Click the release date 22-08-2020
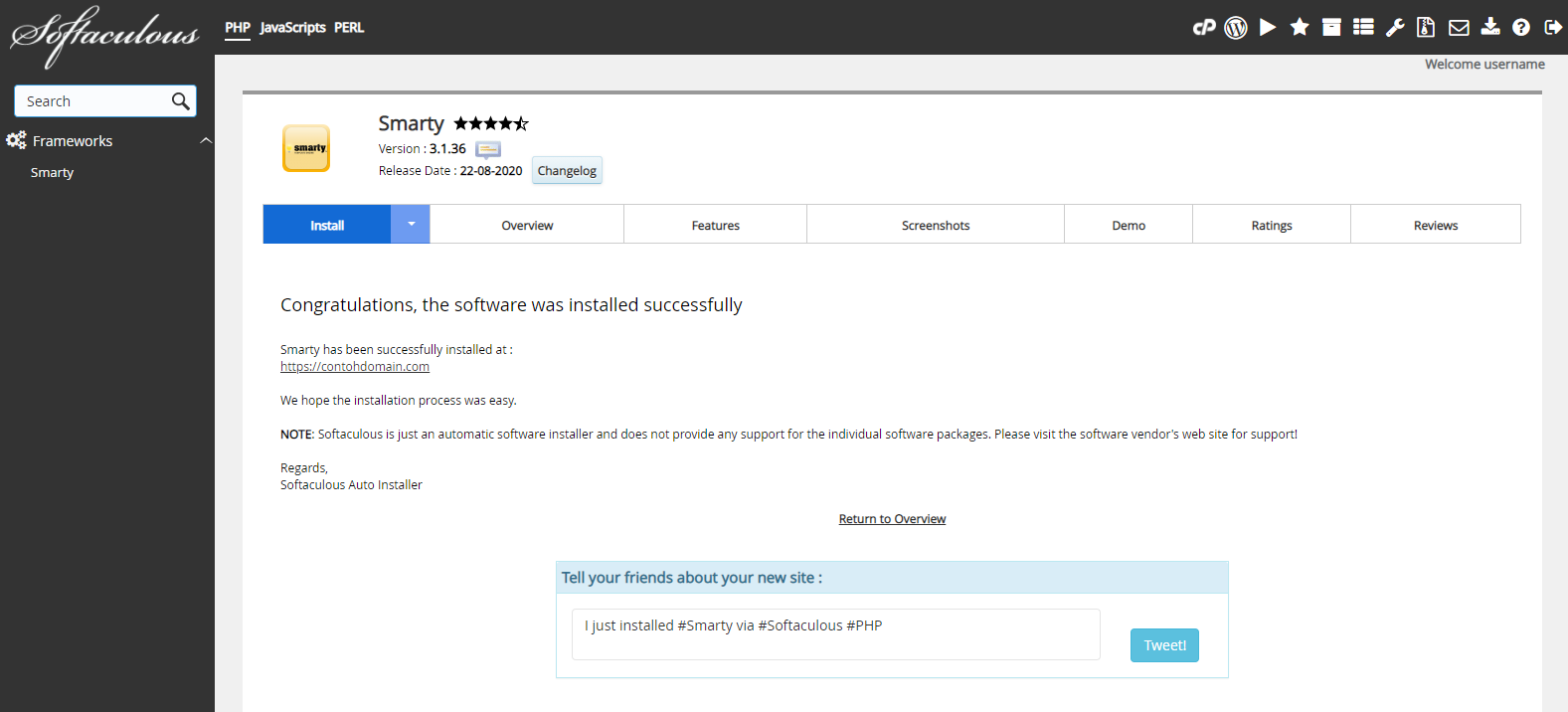1568x712 pixels. click(491, 171)
